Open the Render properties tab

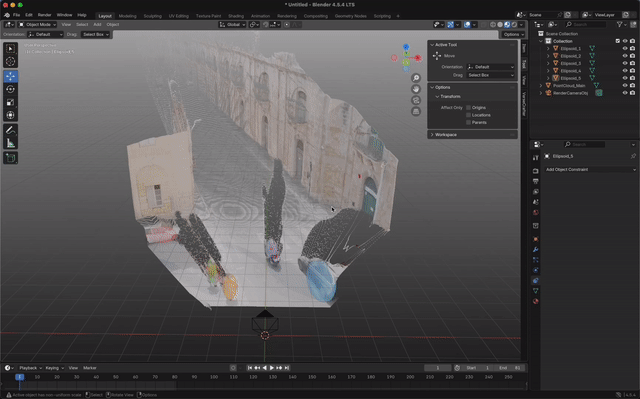(536, 171)
